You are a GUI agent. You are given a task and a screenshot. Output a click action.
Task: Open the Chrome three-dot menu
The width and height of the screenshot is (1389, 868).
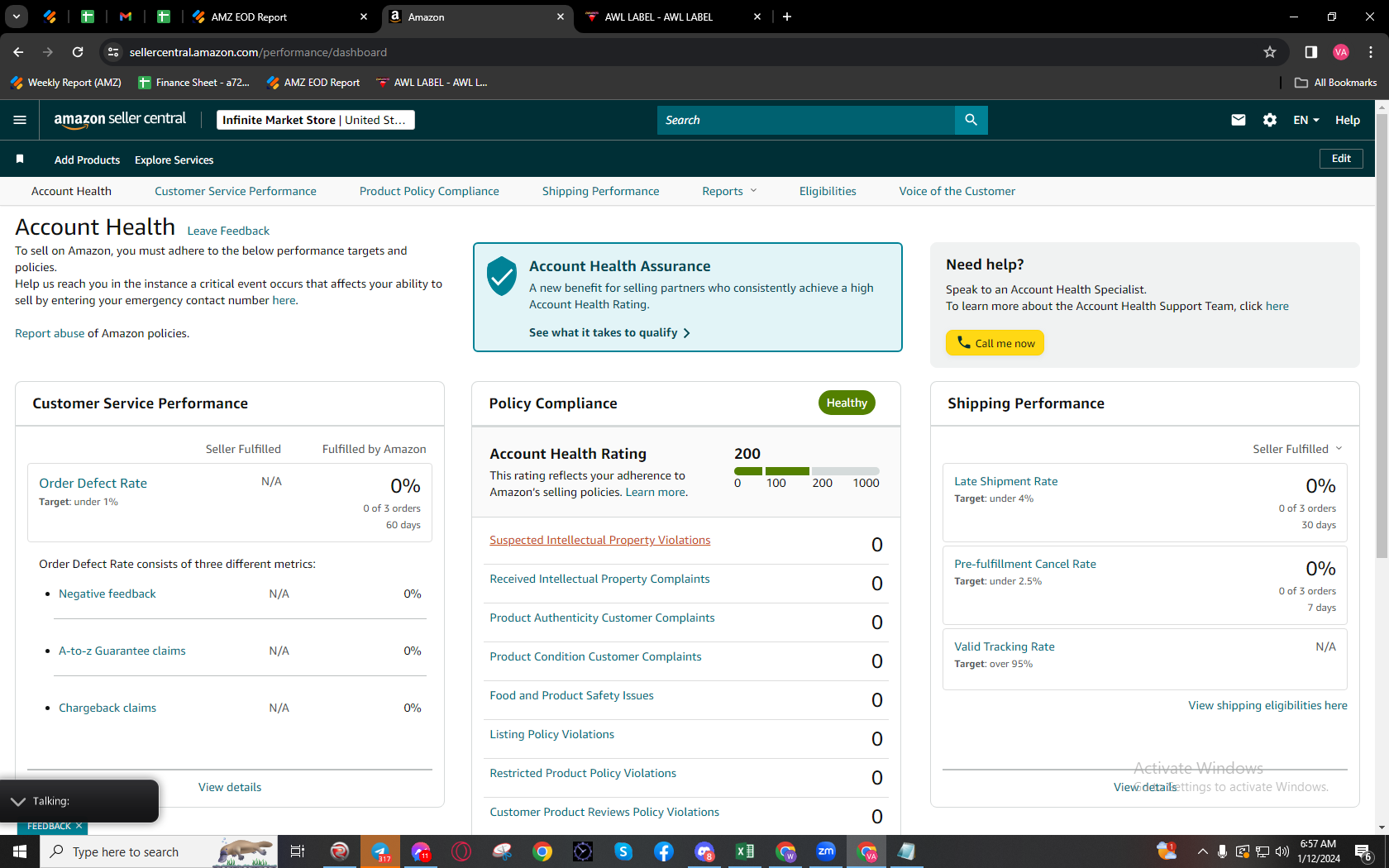pyautogui.click(x=1371, y=52)
